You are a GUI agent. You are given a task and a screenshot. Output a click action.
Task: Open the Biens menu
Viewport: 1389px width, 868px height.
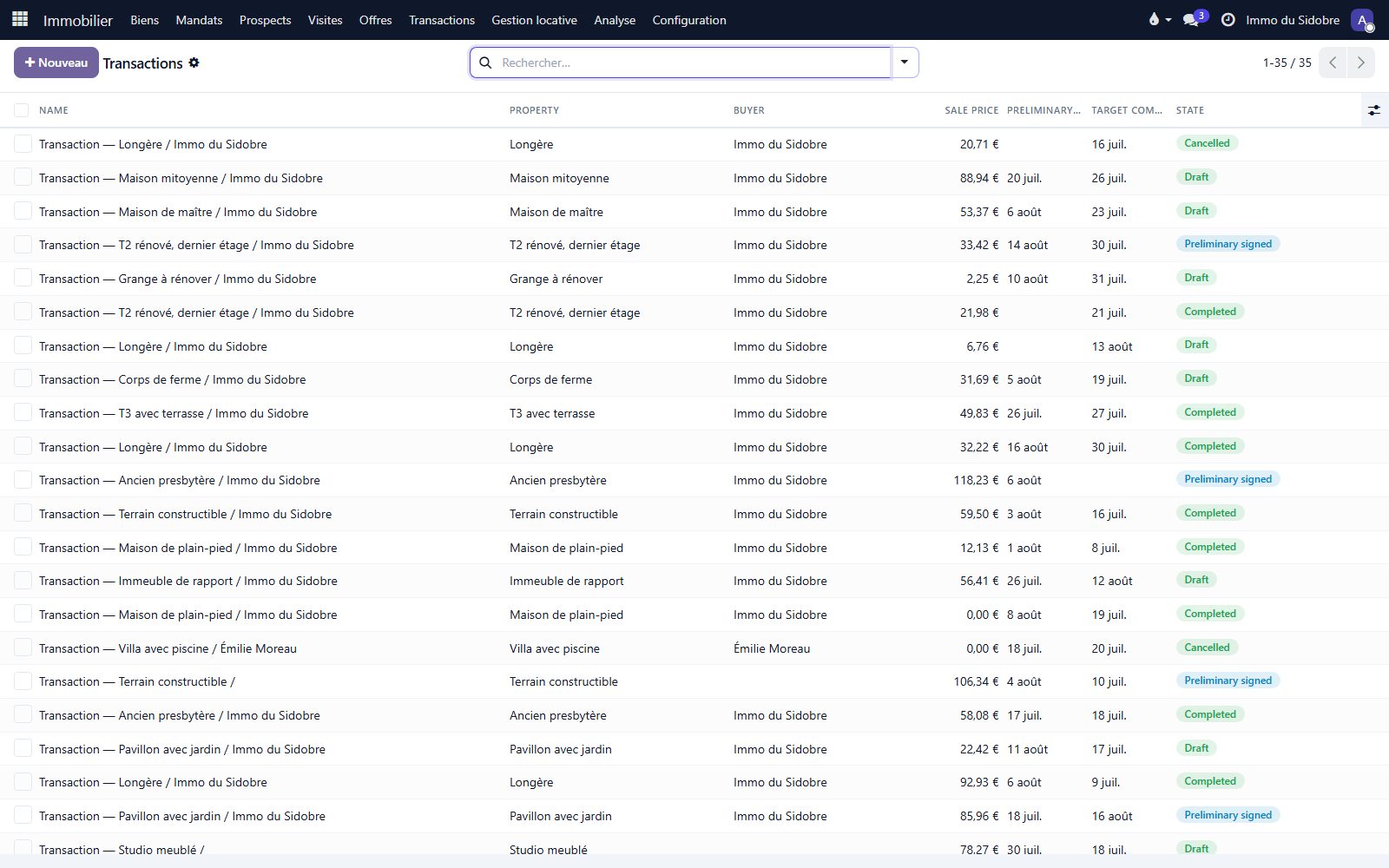point(144,20)
